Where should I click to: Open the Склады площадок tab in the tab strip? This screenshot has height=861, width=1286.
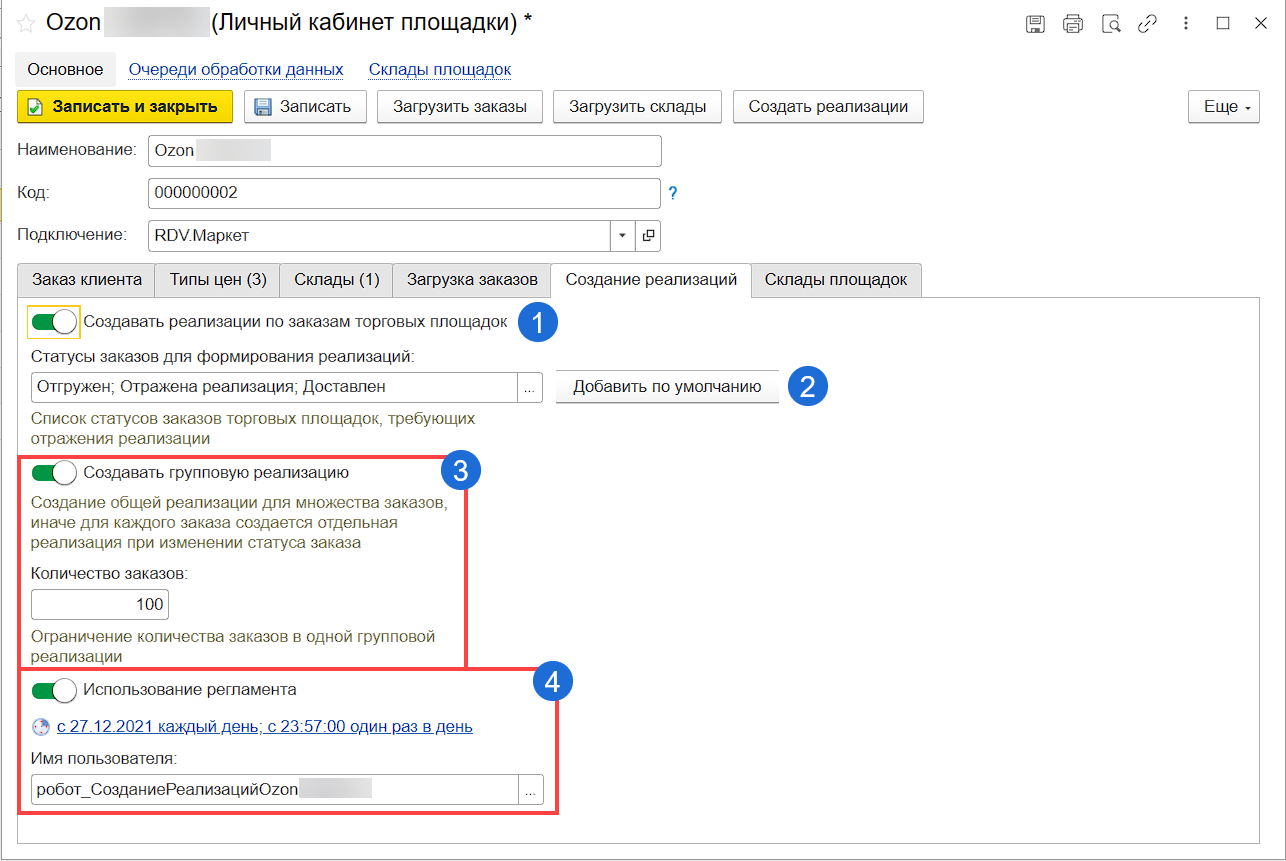[836, 280]
